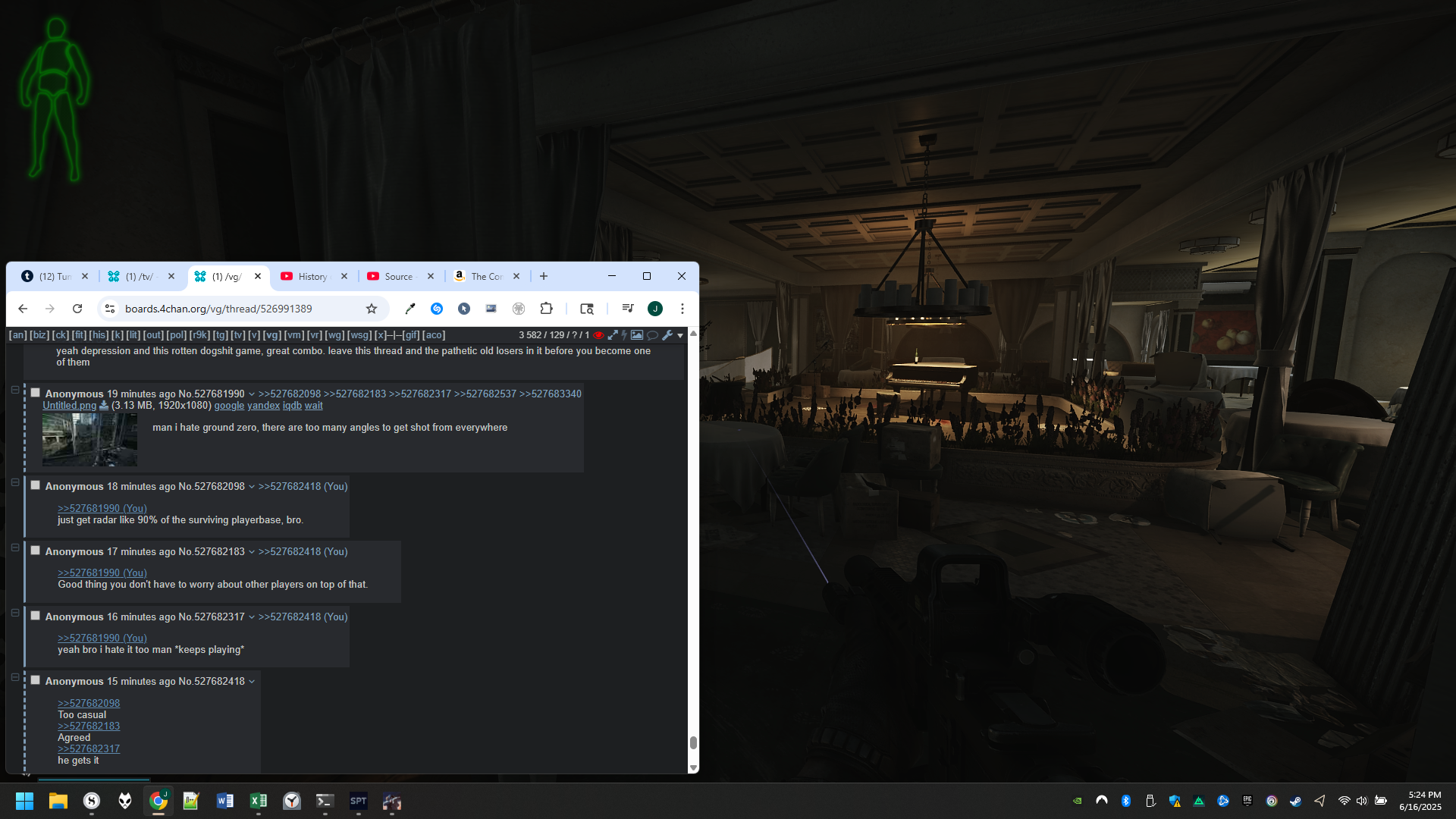Switch to the Amazon The Cor tab
Screen dimensions: 1456x819
pos(486,277)
